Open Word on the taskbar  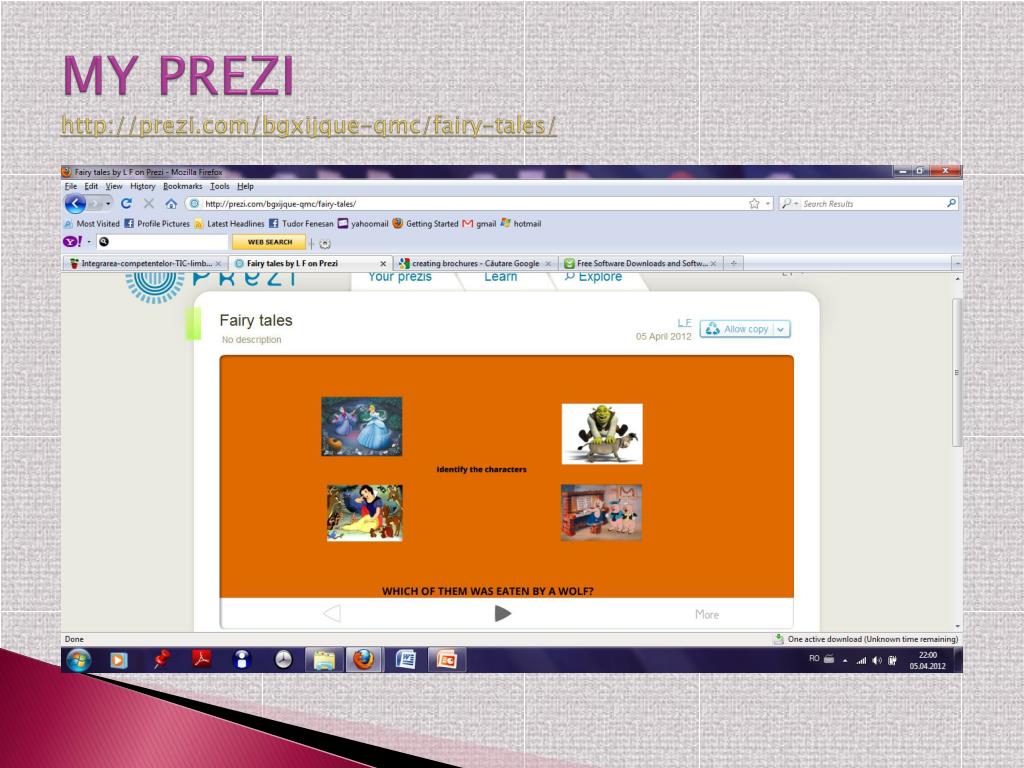click(x=406, y=660)
